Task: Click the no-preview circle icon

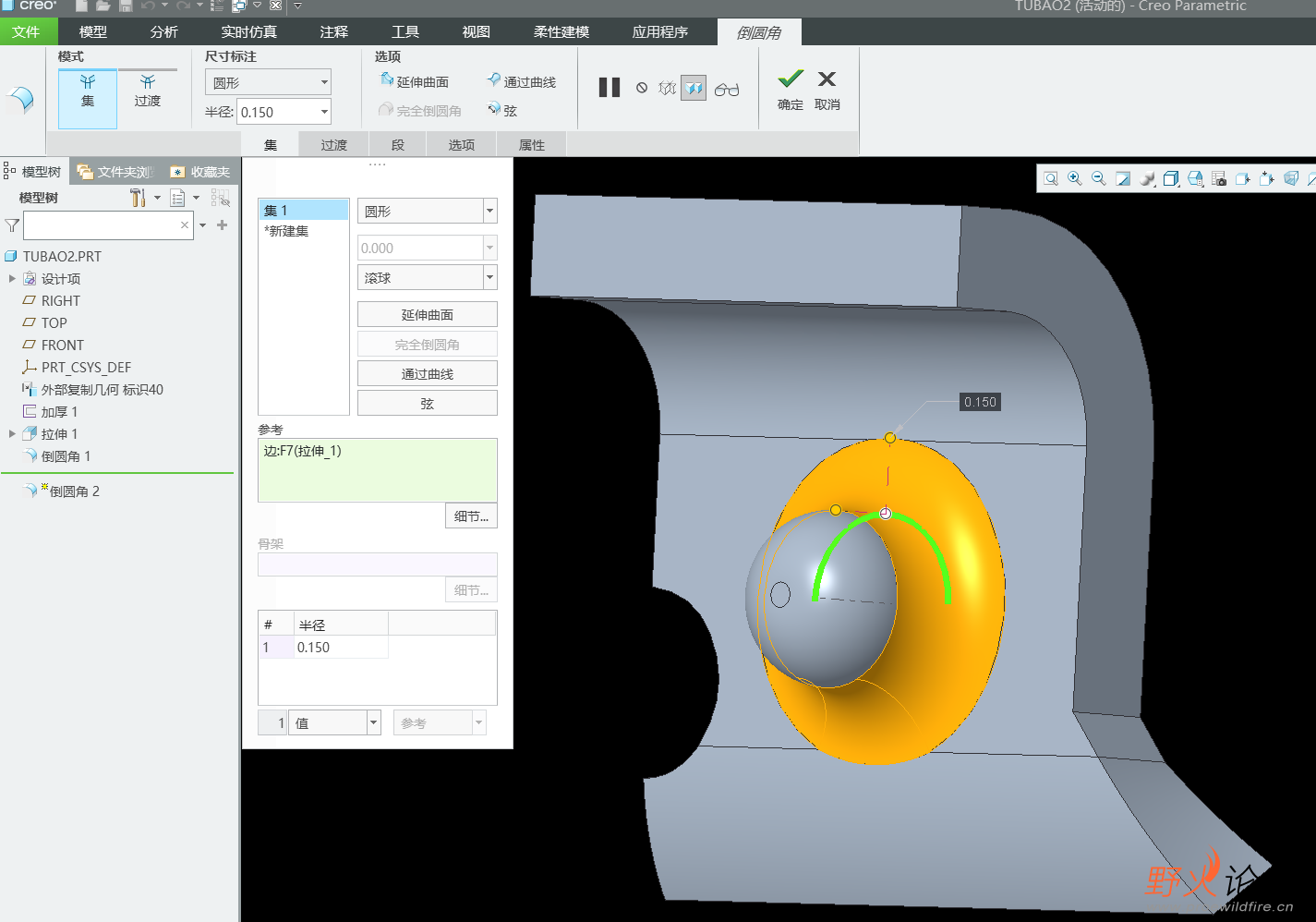Action: 642,88
